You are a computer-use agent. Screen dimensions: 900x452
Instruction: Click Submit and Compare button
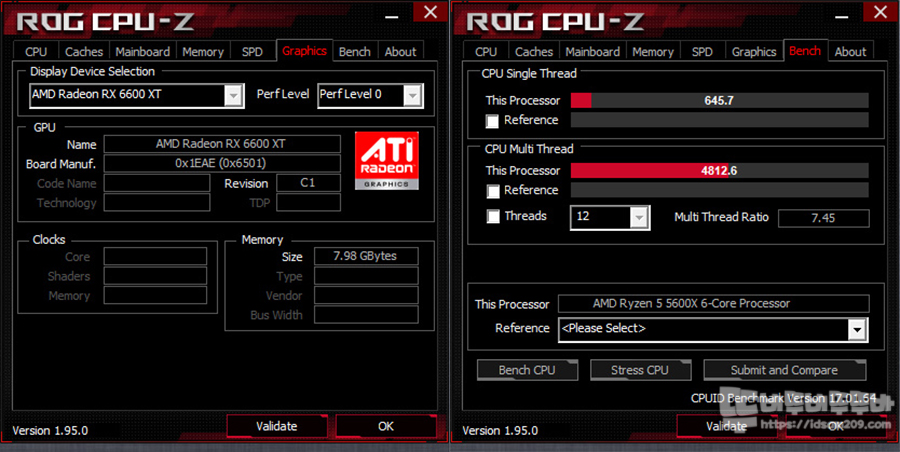point(784,370)
